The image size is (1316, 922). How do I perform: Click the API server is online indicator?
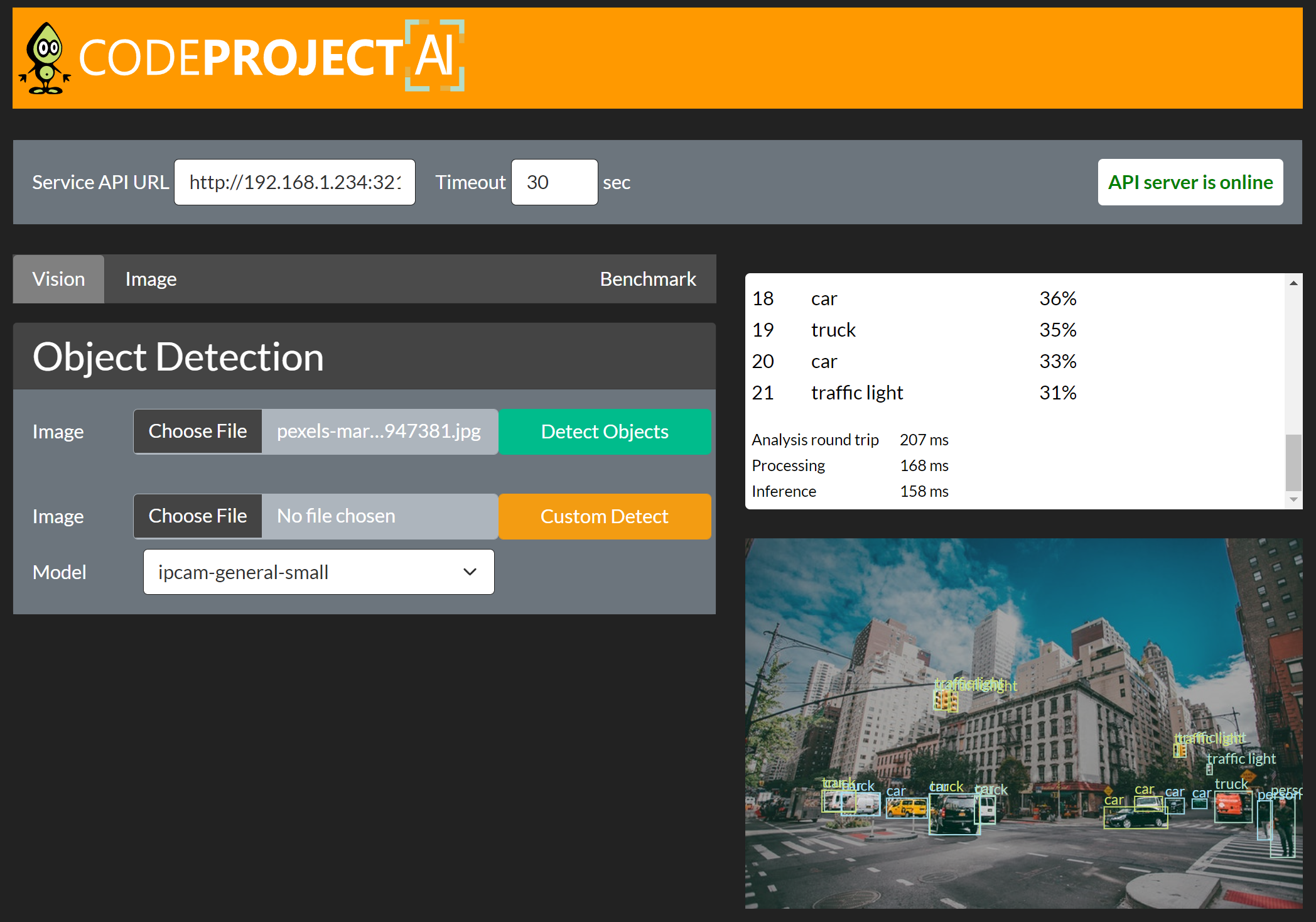pyautogui.click(x=1190, y=182)
